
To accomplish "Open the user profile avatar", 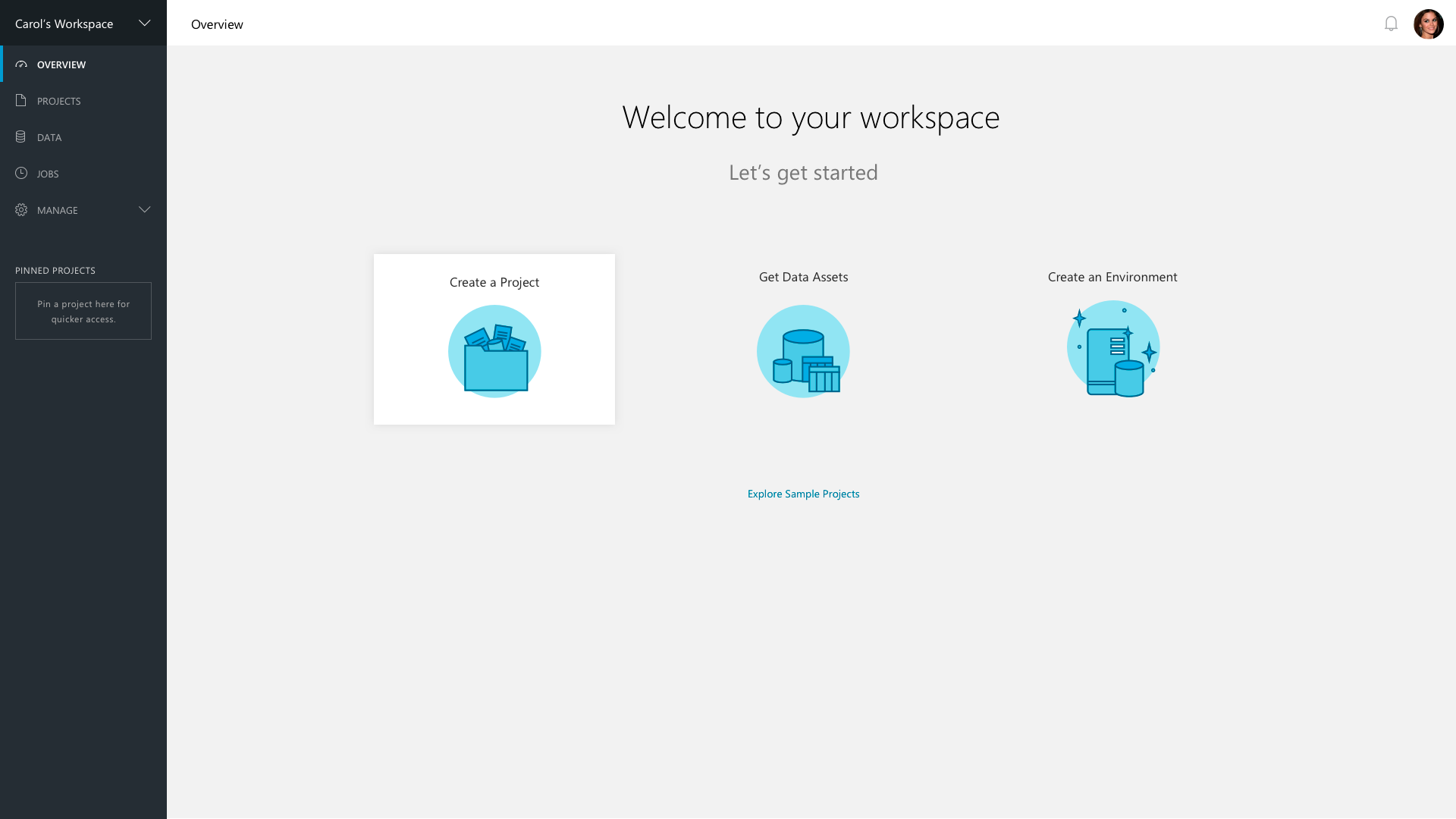I will coord(1428,24).
